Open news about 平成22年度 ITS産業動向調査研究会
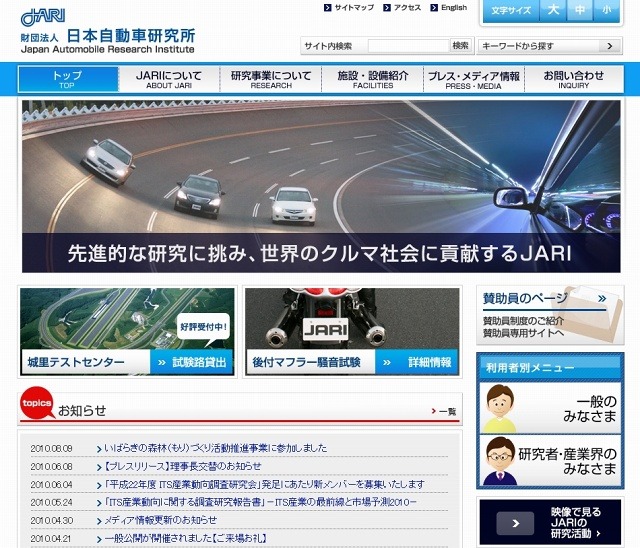640x548 pixels. 264,484
